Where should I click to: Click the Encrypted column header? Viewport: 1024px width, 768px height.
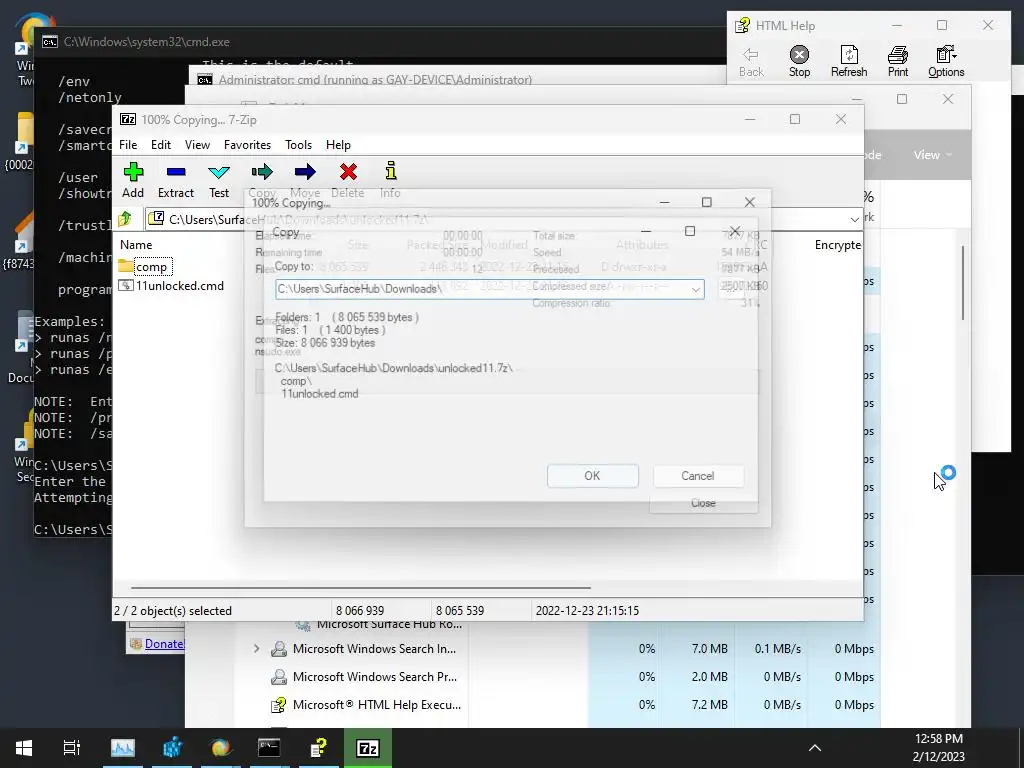pyautogui.click(x=838, y=245)
